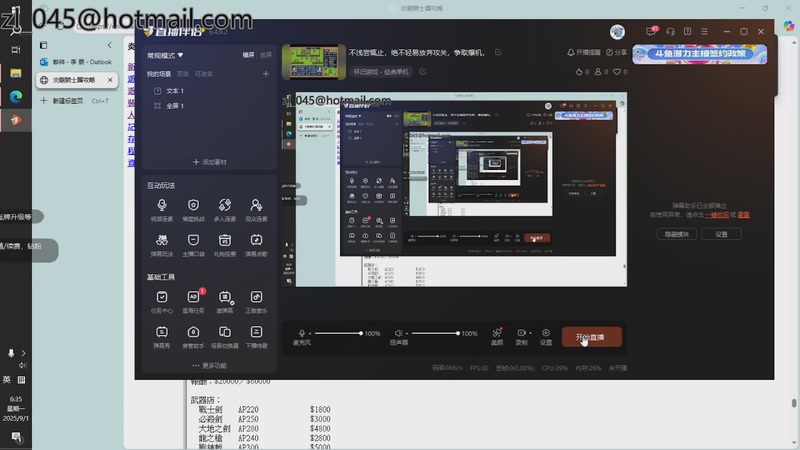
Task: Collapse the browser sidebar with left chevron
Action: 109,45
